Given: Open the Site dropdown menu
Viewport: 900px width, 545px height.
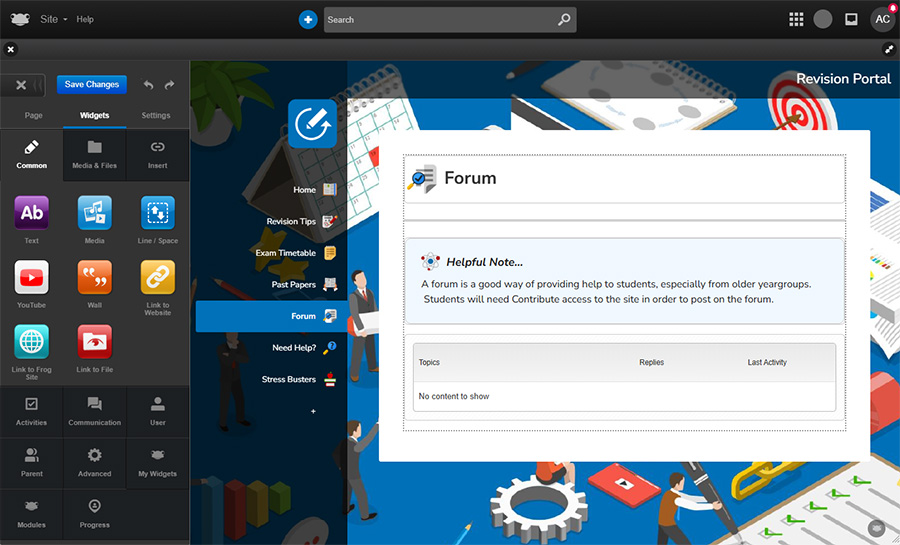Looking at the screenshot, I should click(53, 19).
